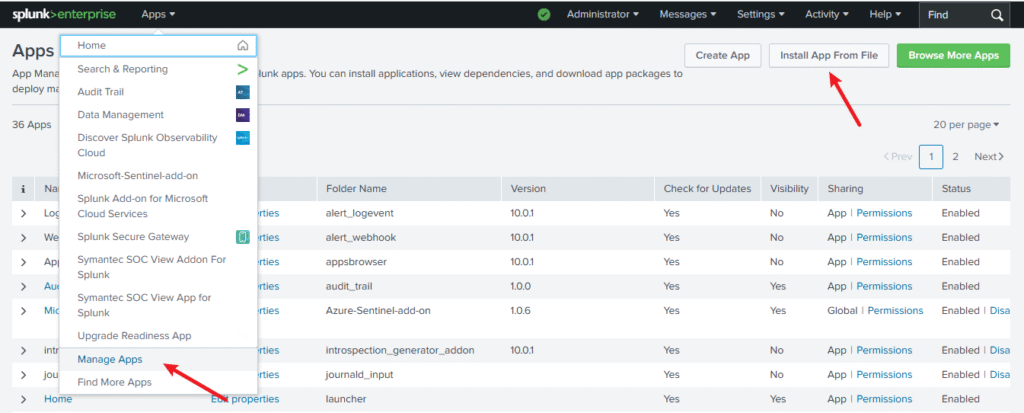Open the Administrator dropdown menu
Viewport: 1024px width, 413px height.
(603, 15)
